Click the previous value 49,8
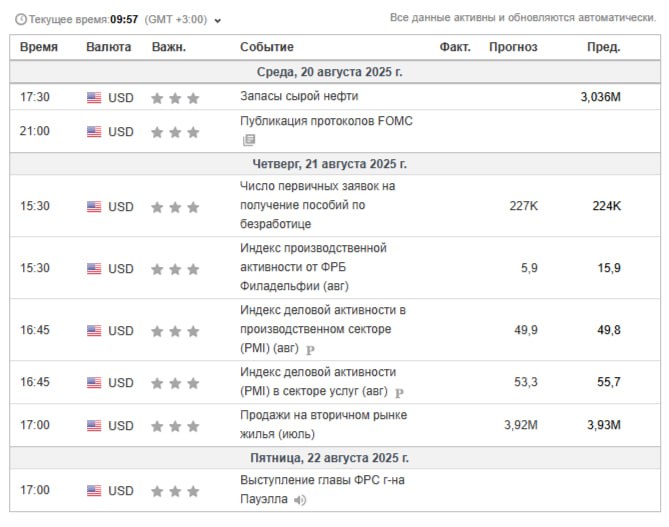 click(x=609, y=330)
